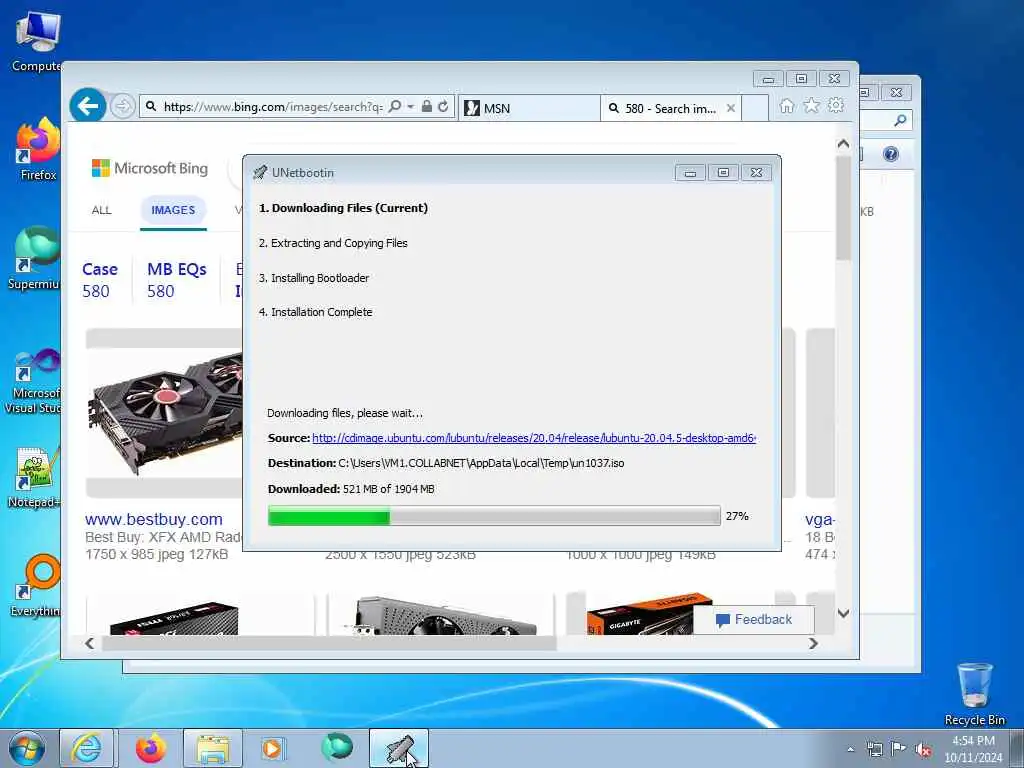Click the UNetbootin download progress bar

click(x=494, y=516)
